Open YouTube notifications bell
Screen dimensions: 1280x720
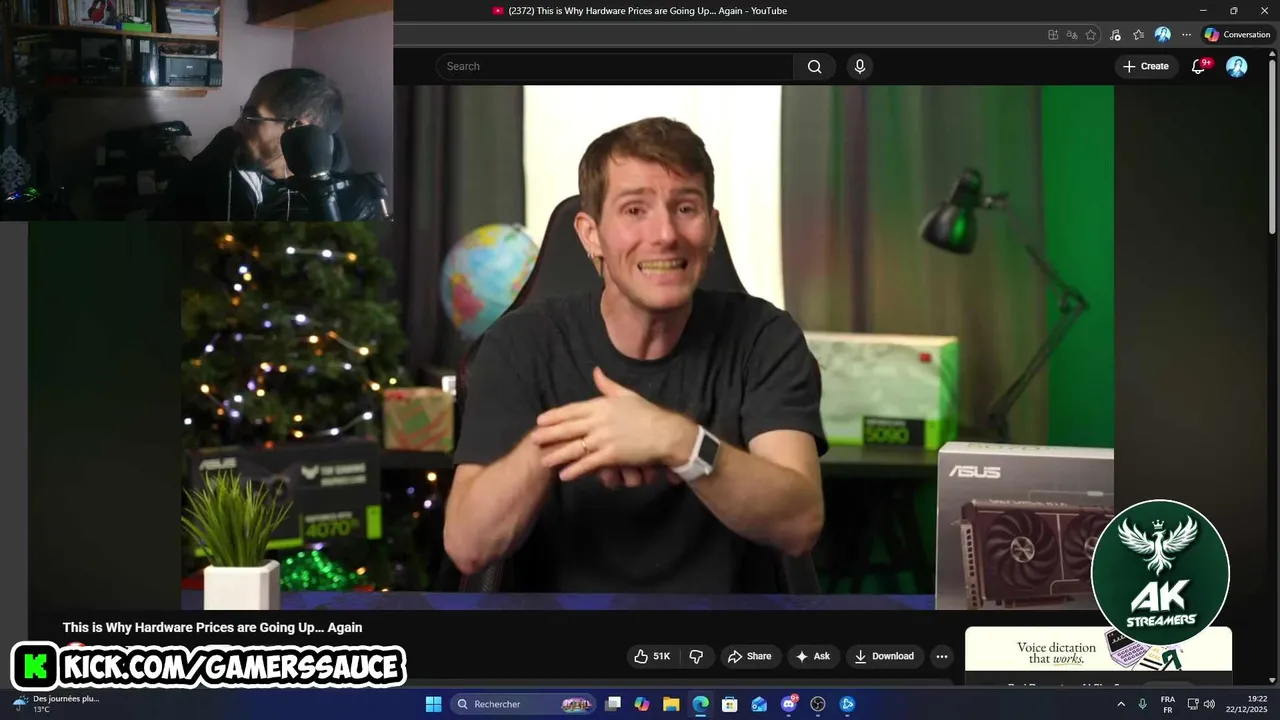click(1198, 66)
